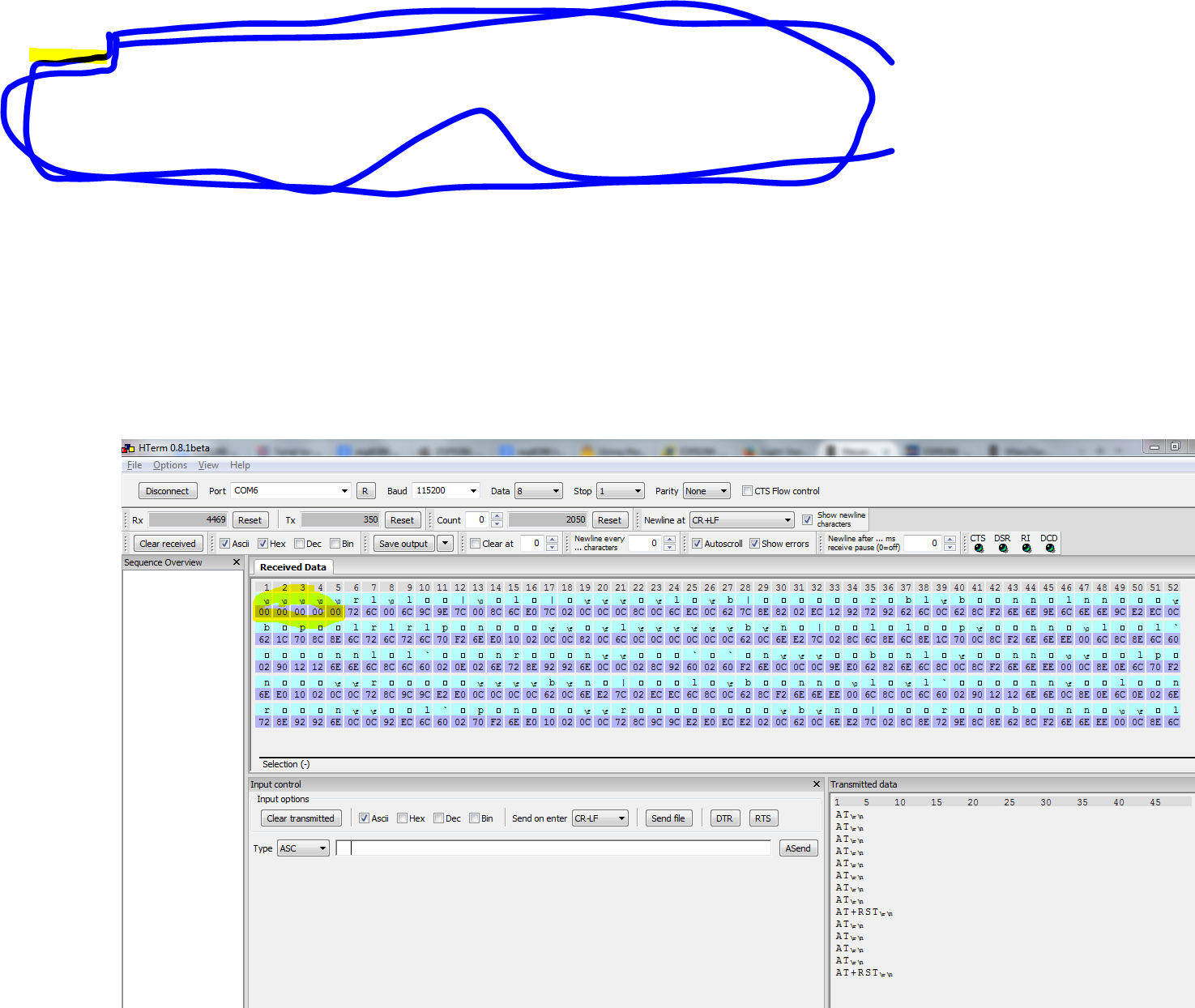Screen dimensions: 1195x1008
Task: Open the Newline at dropdown
Action: pyautogui.click(x=741, y=520)
